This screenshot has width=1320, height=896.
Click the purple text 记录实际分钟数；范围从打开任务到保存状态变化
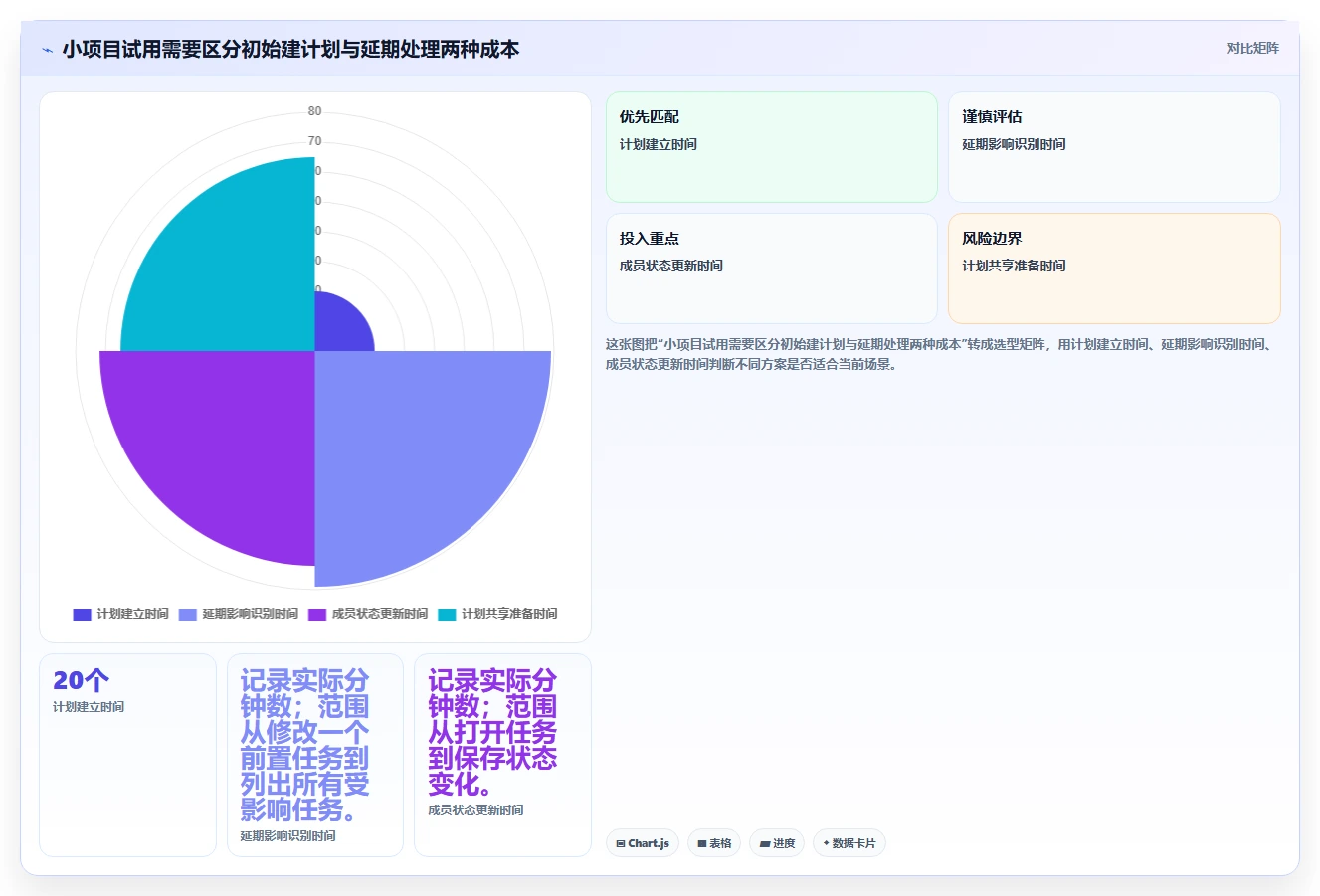tap(492, 732)
